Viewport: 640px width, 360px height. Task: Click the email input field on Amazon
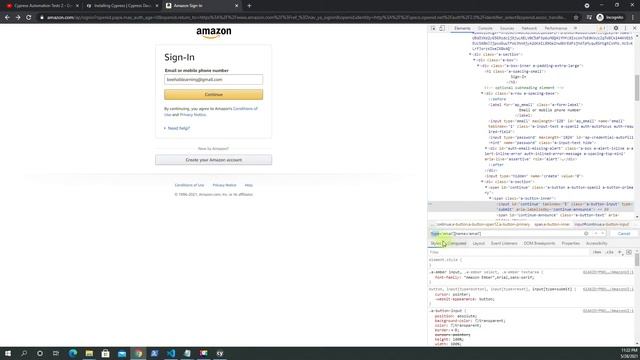click(x=213, y=80)
